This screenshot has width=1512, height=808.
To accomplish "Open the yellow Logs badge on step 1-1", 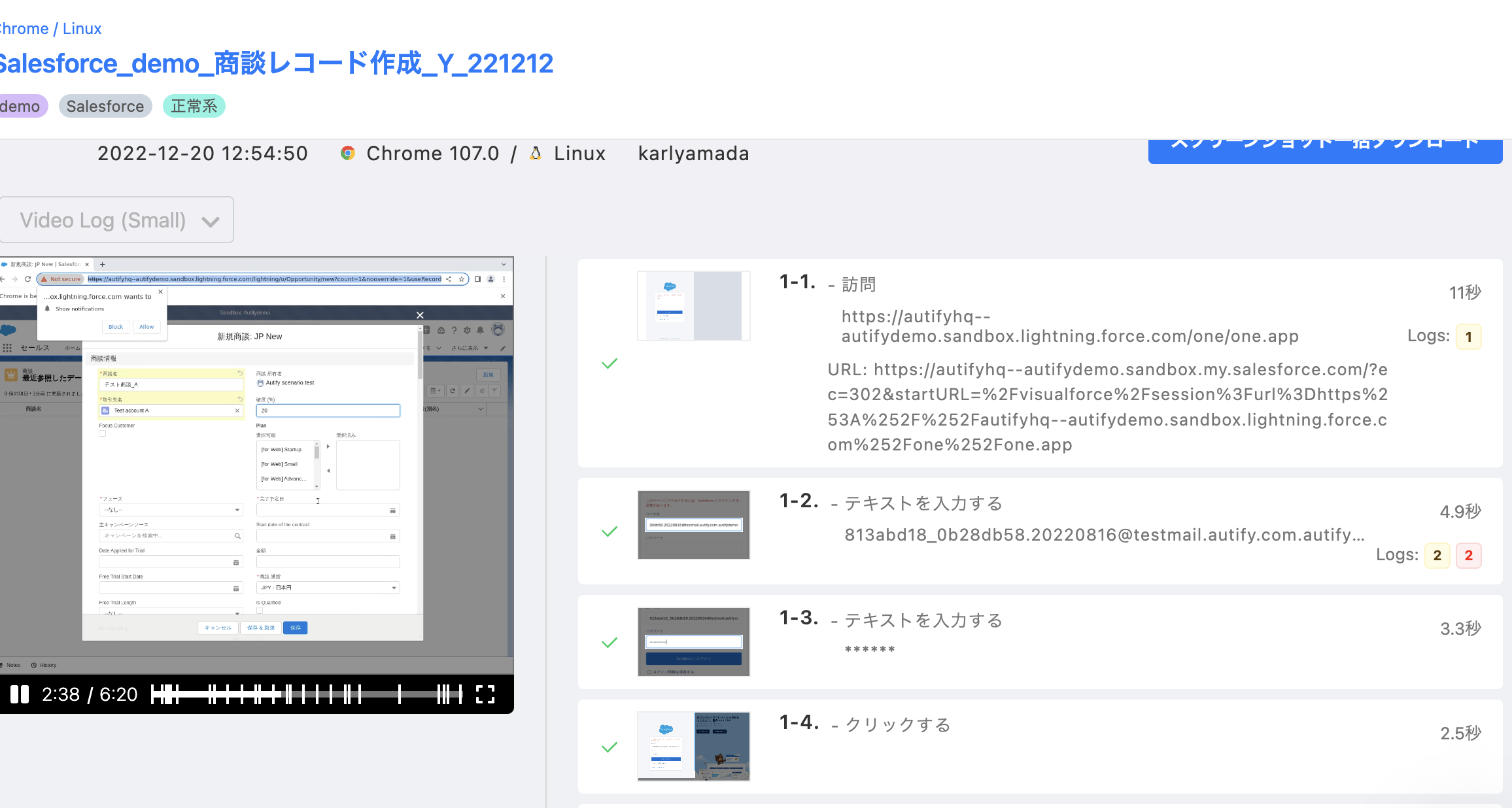I will click(x=1468, y=337).
